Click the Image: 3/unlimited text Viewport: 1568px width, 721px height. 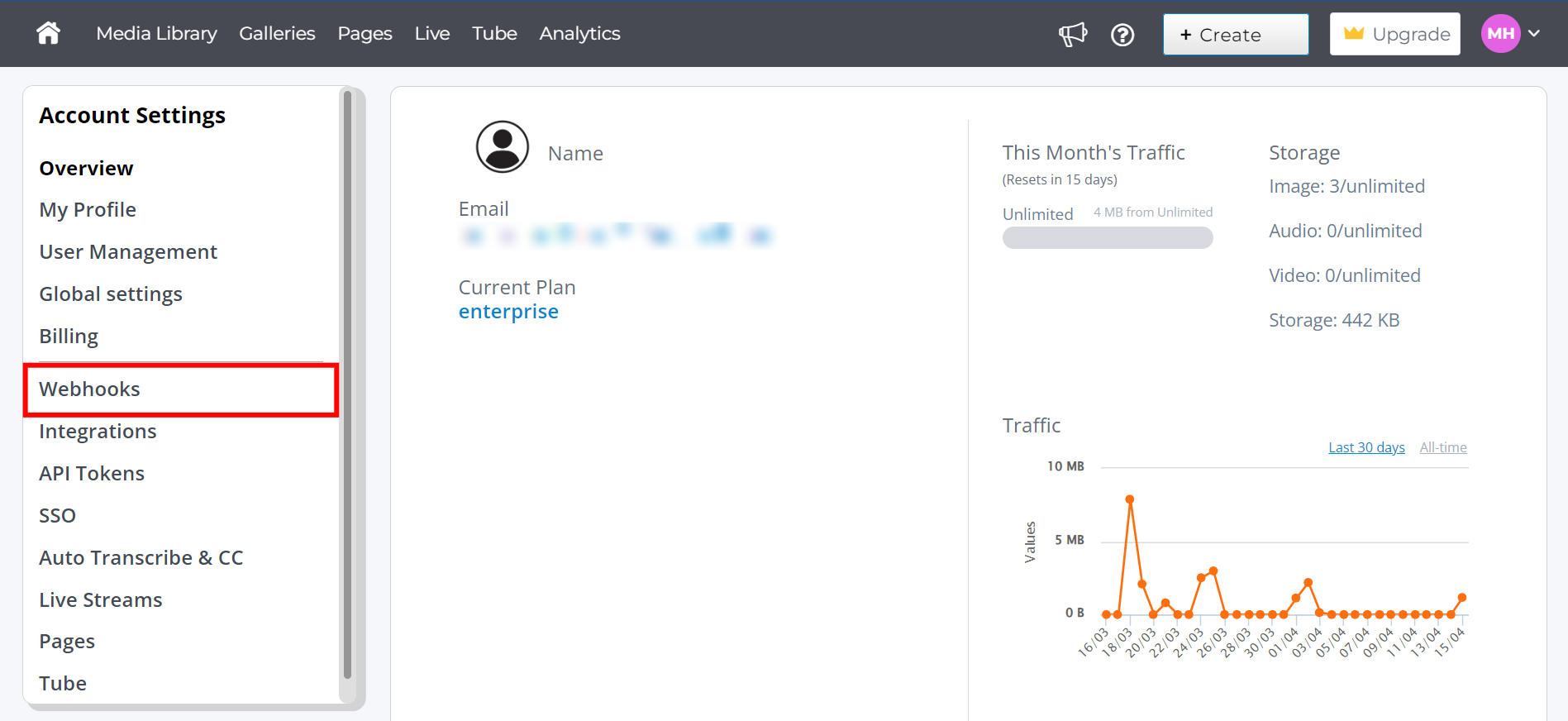pos(1346,187)
